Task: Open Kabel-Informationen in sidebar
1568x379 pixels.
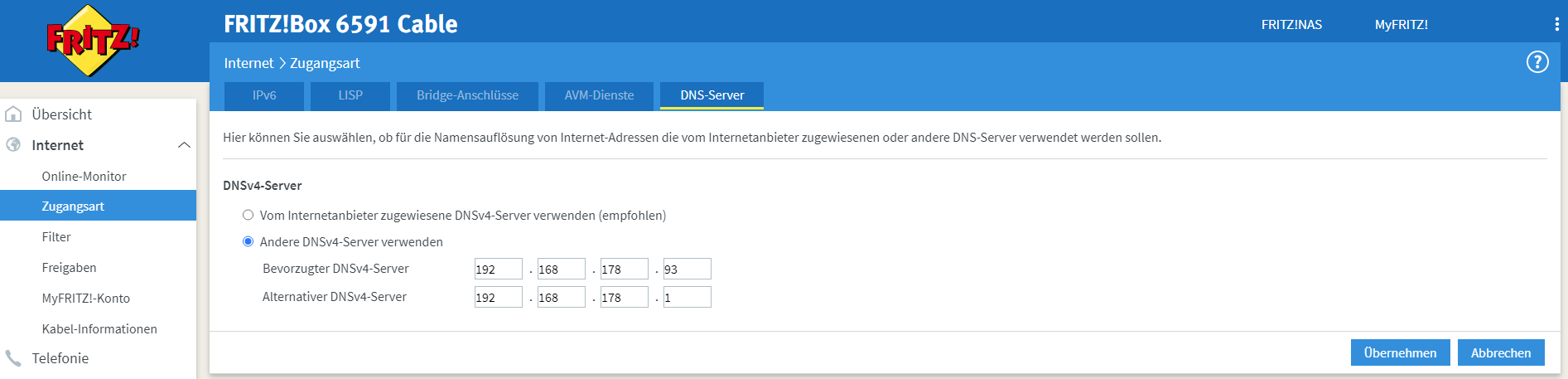Action: point(98,328)
